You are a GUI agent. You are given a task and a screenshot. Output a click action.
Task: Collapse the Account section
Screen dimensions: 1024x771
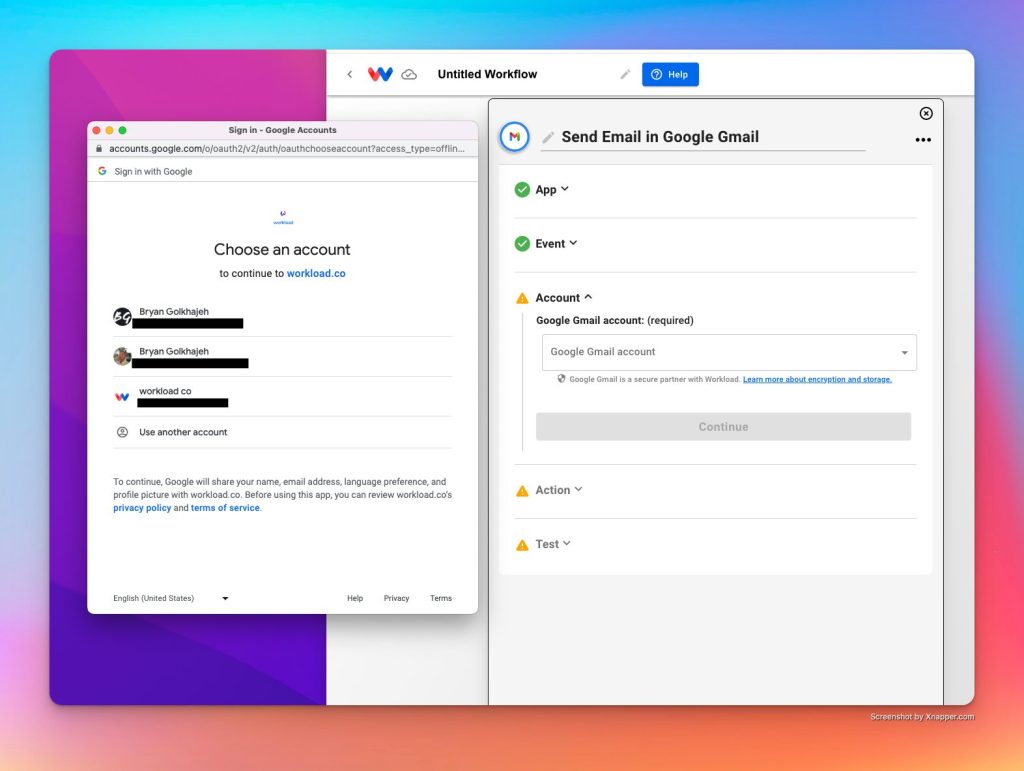[x=564, y=298]
